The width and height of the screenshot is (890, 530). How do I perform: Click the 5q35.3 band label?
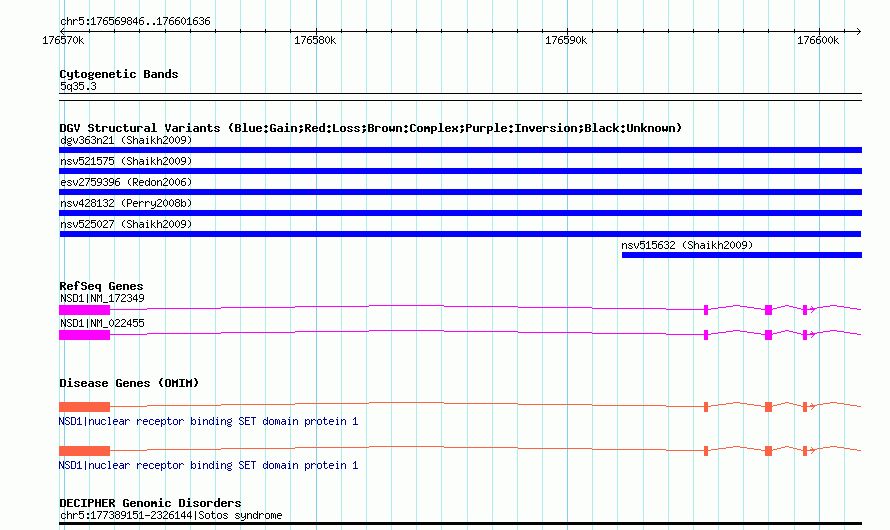(78, 86)
